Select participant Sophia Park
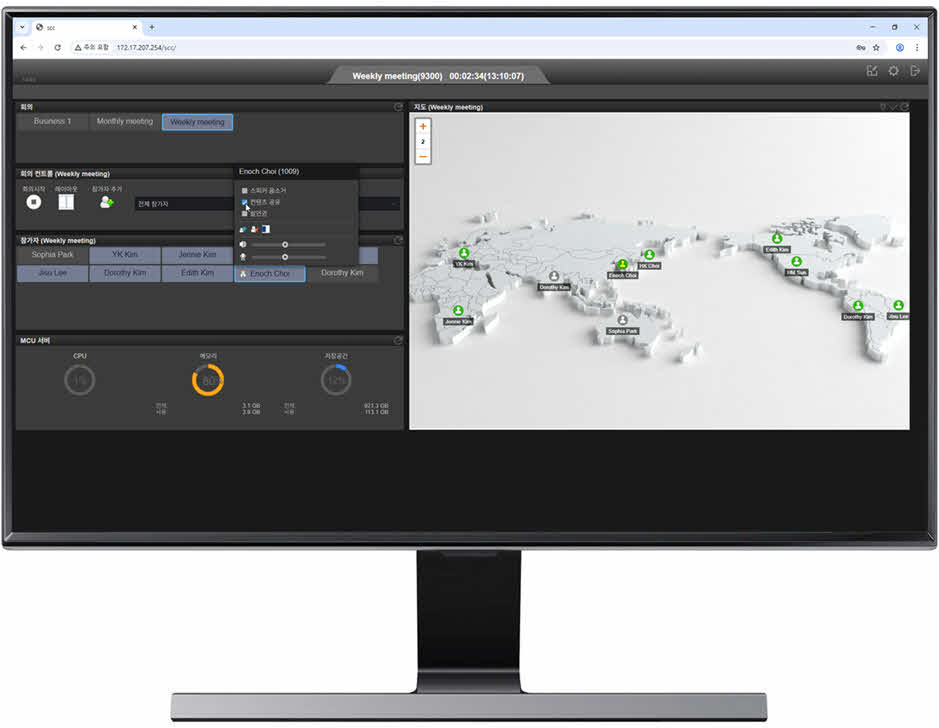This screenshot has width=939, height=728. tap(52, 255)
